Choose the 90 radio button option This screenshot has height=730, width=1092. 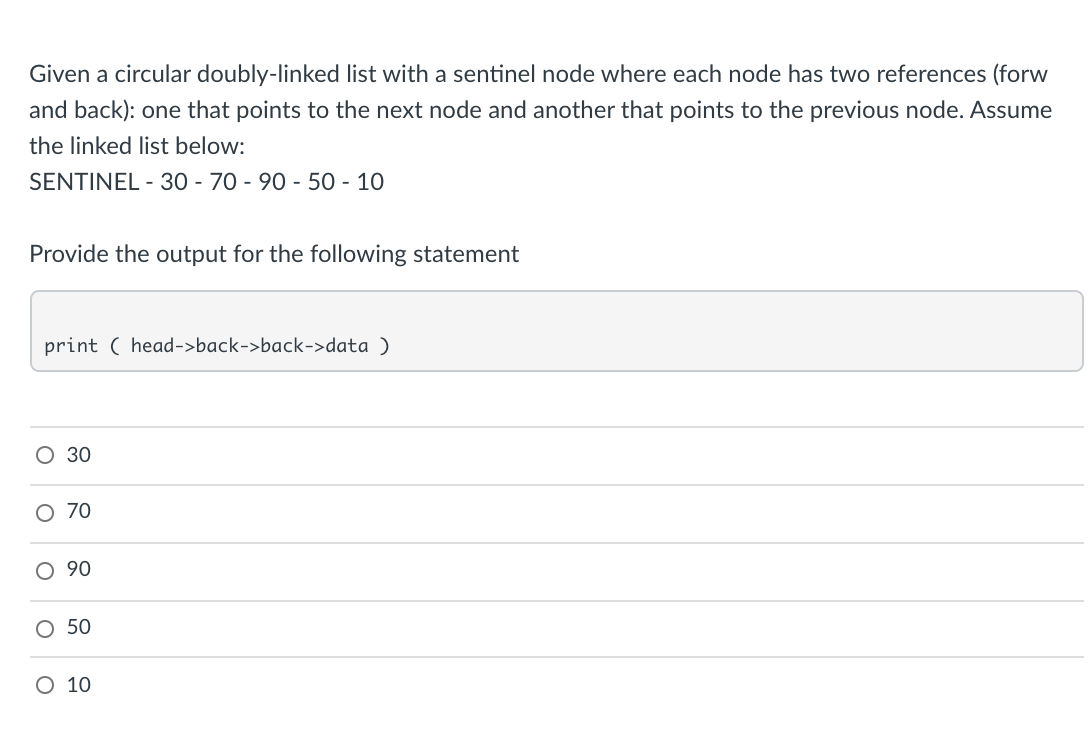pos(45,571)
